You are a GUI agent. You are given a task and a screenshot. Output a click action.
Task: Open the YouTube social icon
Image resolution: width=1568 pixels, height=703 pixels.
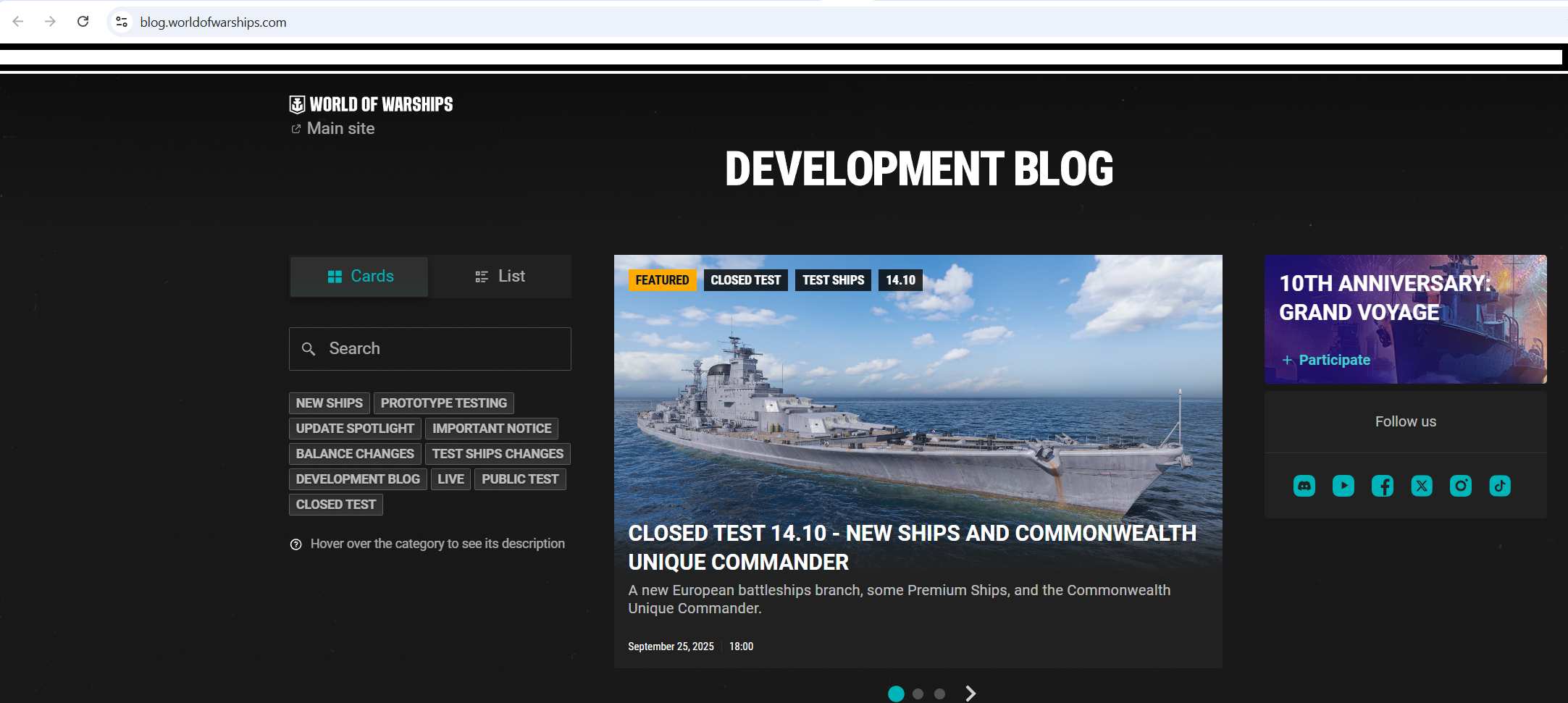(1343, 486)
